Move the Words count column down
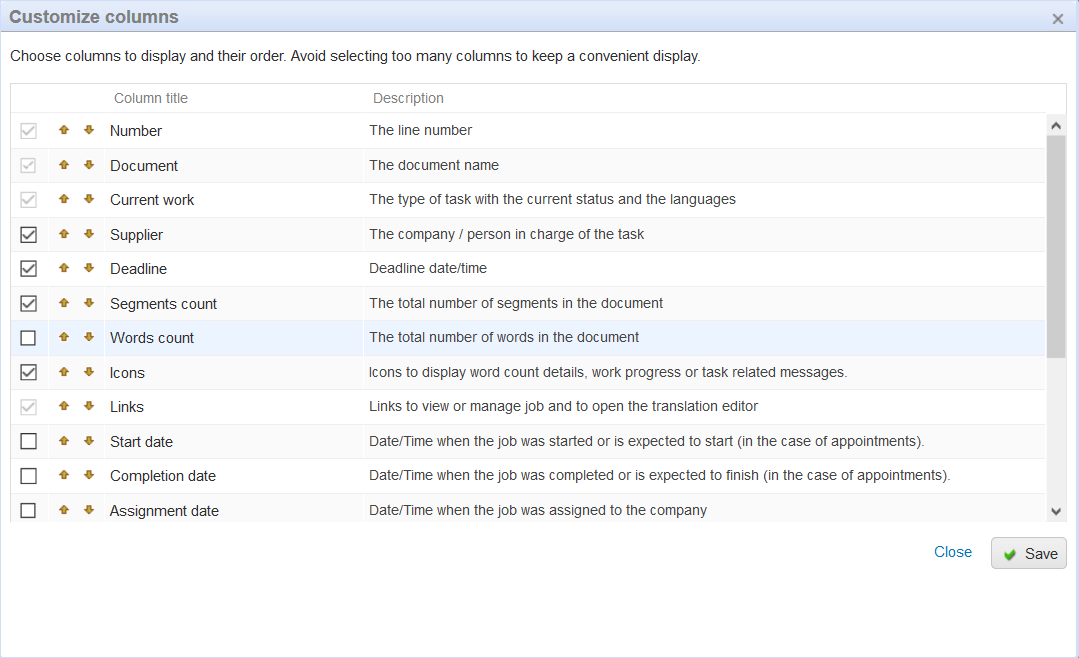This screenshot has width=1079, height=658. (x=89, y=337)
